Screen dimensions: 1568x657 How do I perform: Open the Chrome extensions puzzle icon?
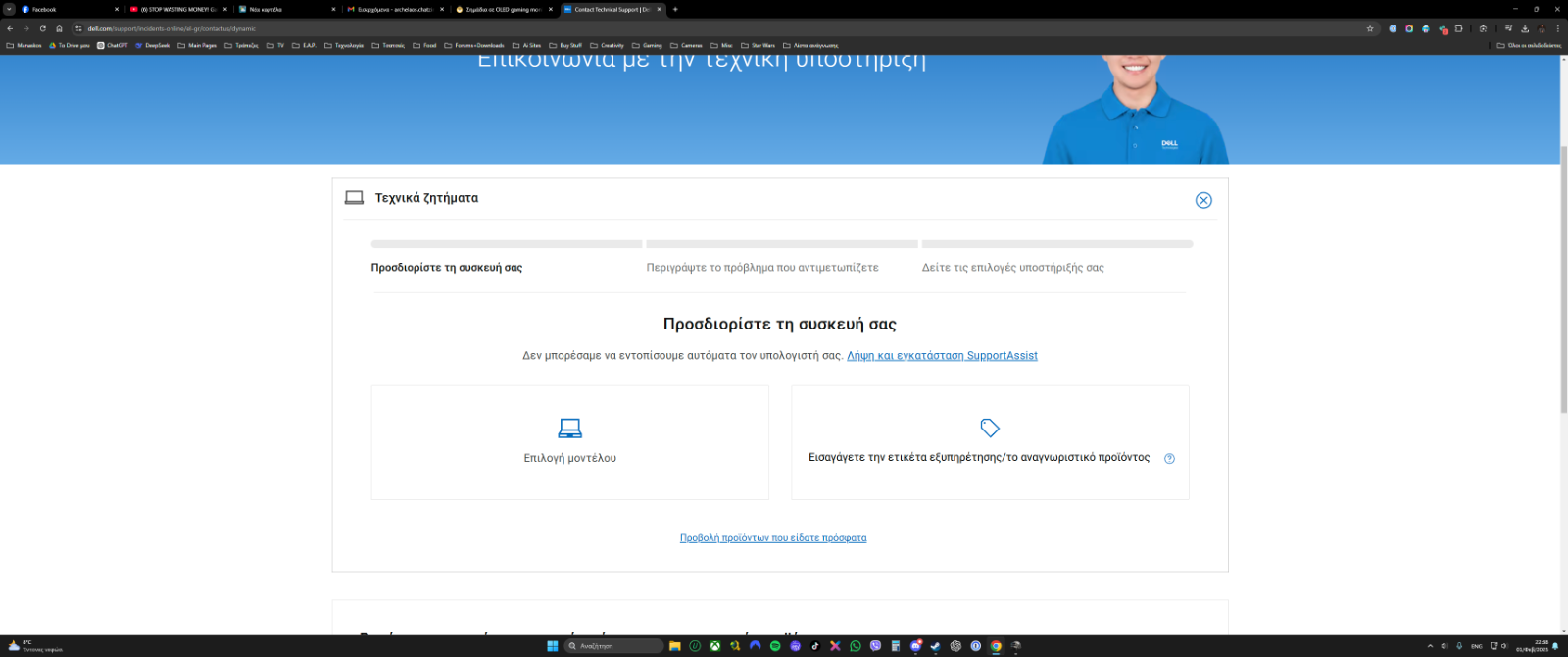point(1458,28)
